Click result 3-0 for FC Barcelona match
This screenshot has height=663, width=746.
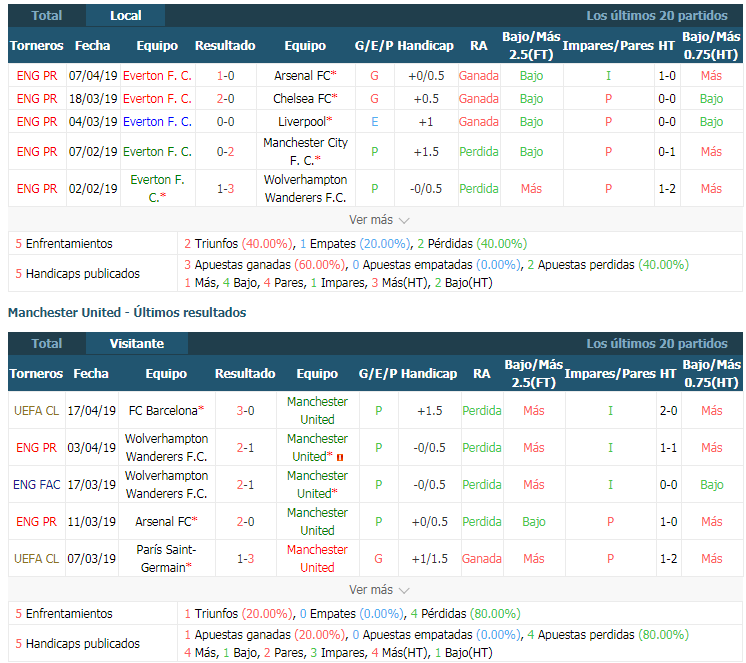[x=245, y=410]
